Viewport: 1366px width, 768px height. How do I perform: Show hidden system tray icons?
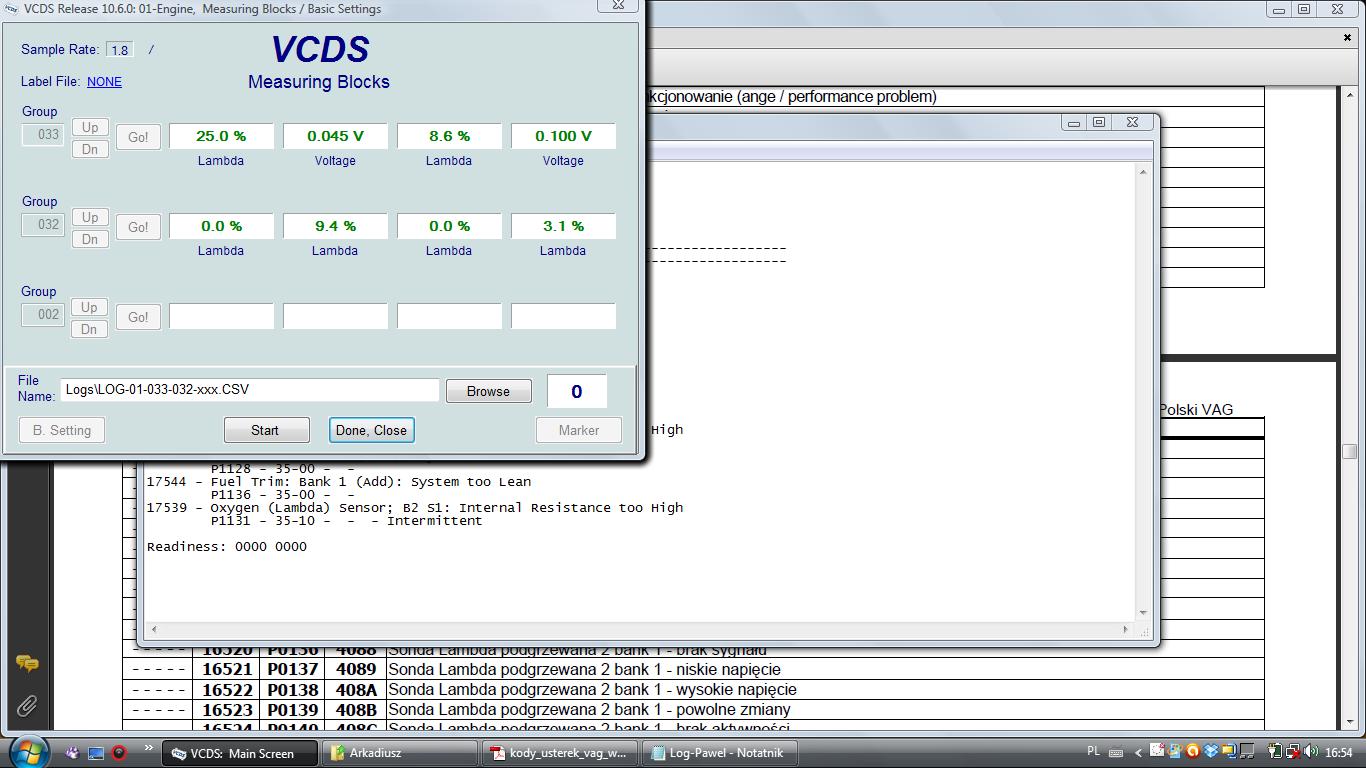click(x=1138, y=753)
